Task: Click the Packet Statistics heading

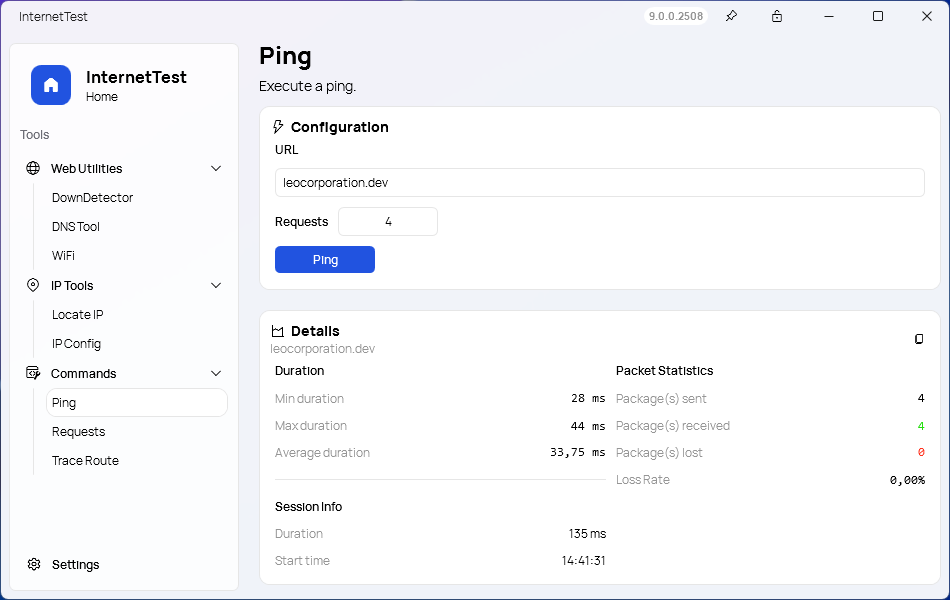Action: [665, 370]
